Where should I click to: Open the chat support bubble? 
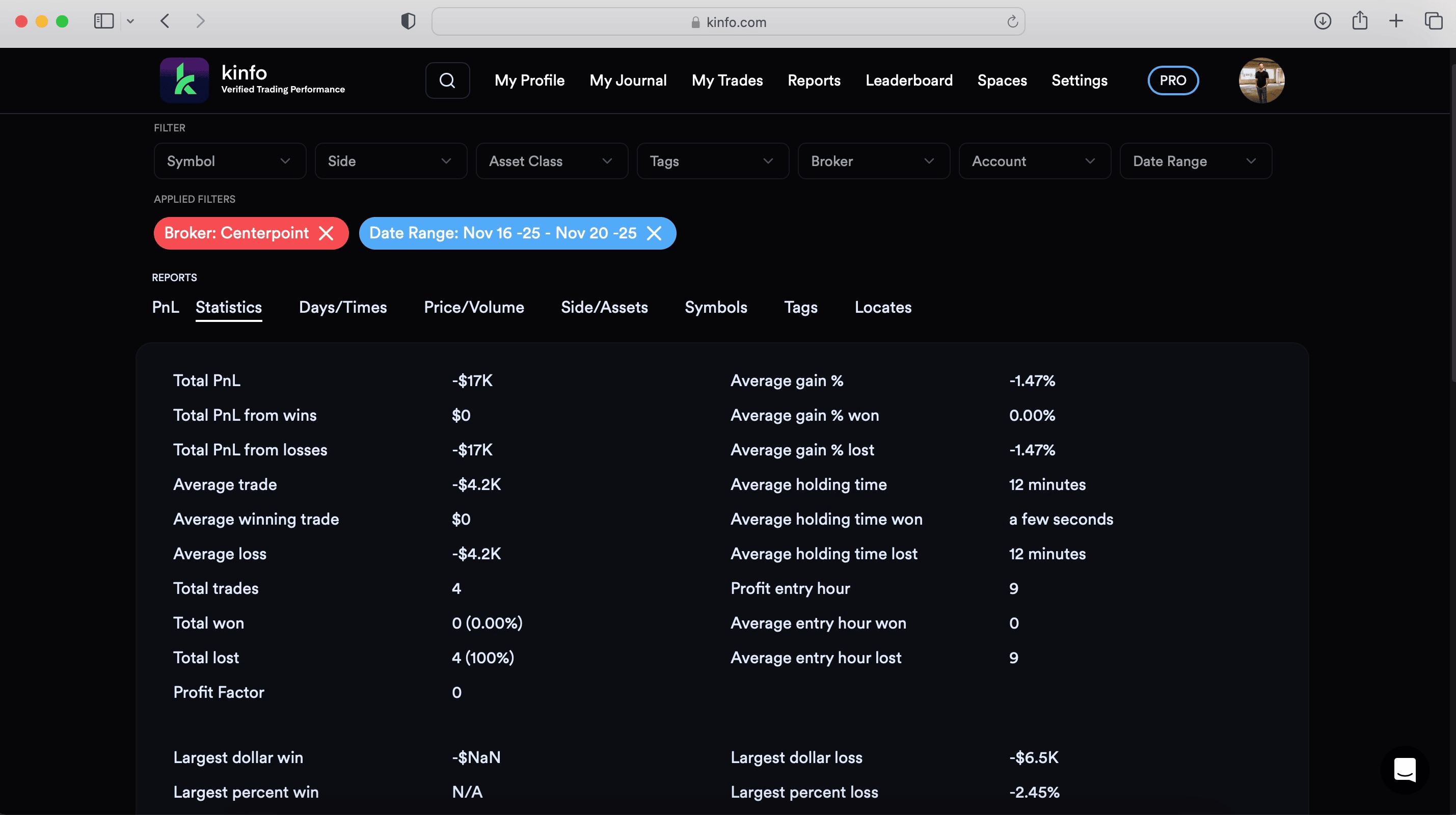pyautogui.click(x=1405, y=769)
